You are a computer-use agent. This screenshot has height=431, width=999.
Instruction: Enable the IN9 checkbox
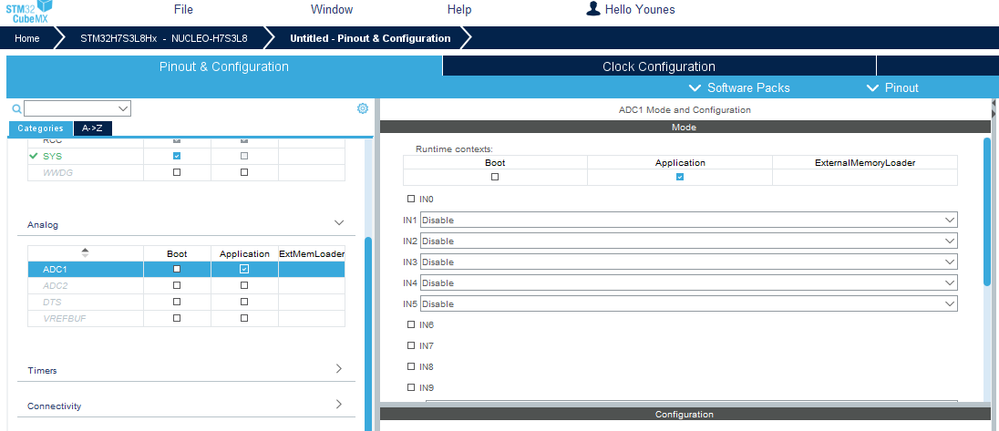(x=410, y=387)
